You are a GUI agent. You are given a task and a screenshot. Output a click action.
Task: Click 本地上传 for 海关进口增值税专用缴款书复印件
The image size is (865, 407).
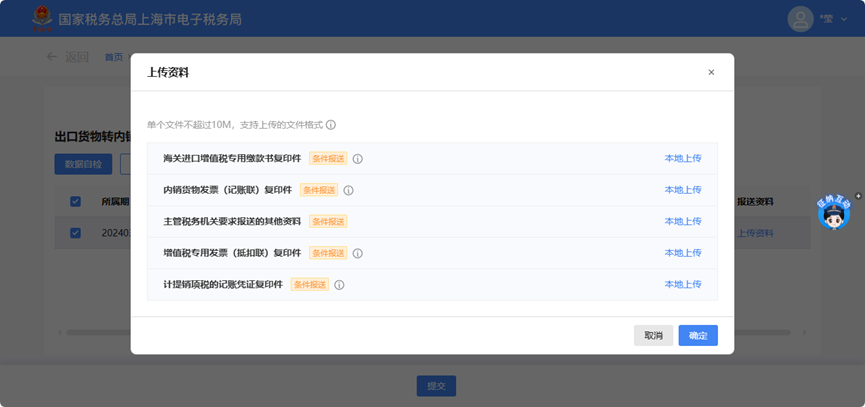point(683,159)
